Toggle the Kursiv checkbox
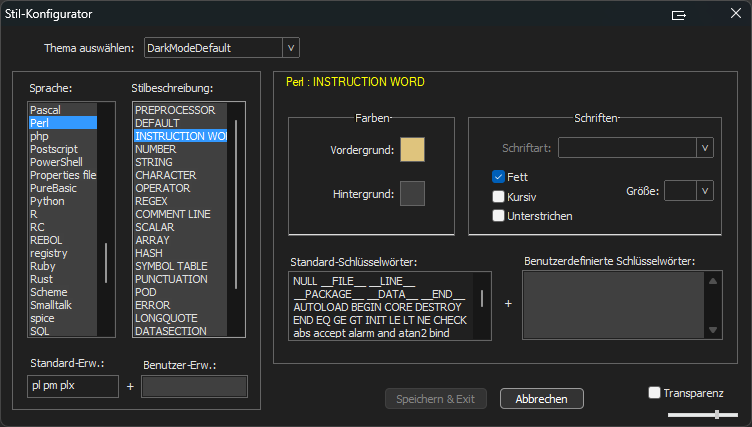Screen dimensions: 752x427 (498, 197)
